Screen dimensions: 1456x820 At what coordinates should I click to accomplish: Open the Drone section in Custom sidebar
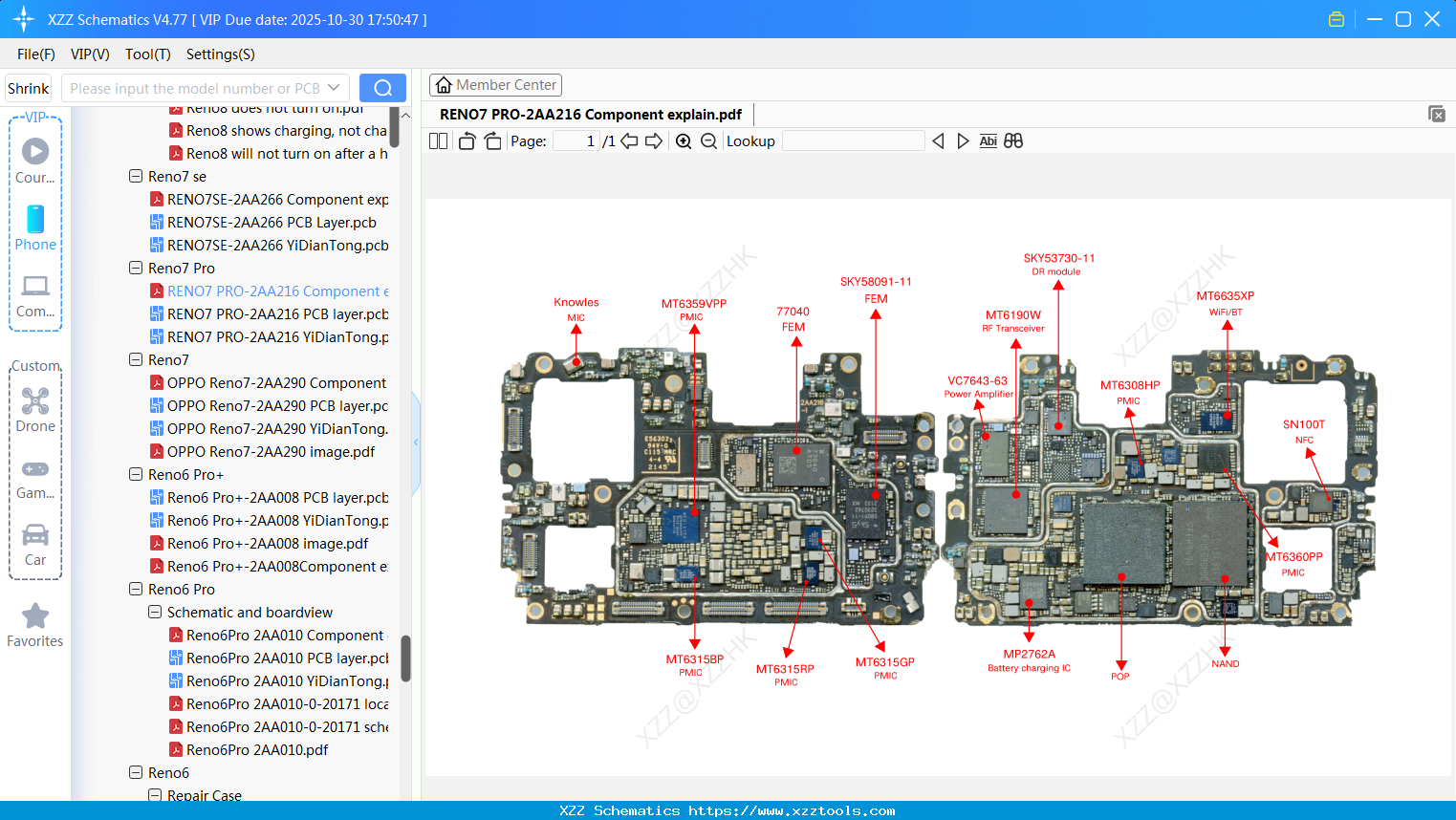[x=35, y=401]
